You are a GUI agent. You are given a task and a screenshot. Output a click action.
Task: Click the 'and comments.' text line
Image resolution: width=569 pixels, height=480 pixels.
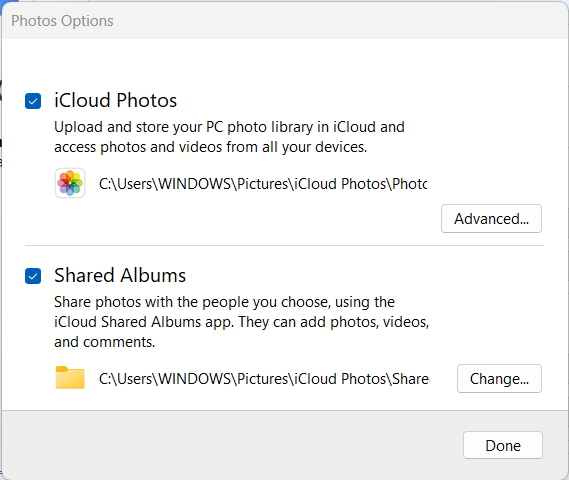coord(105,342)
